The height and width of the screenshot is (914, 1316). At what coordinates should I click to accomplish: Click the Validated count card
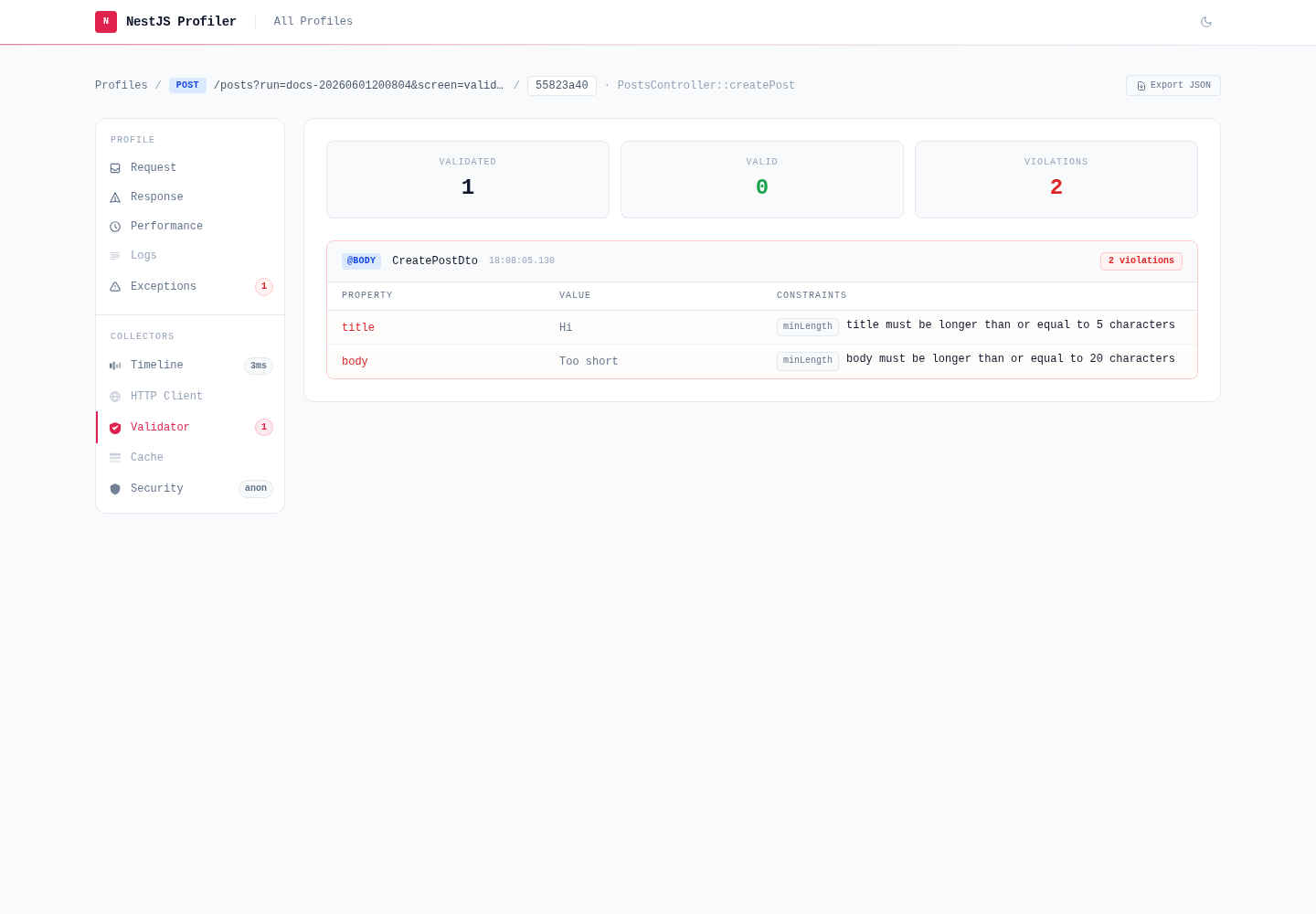(468, 179)
